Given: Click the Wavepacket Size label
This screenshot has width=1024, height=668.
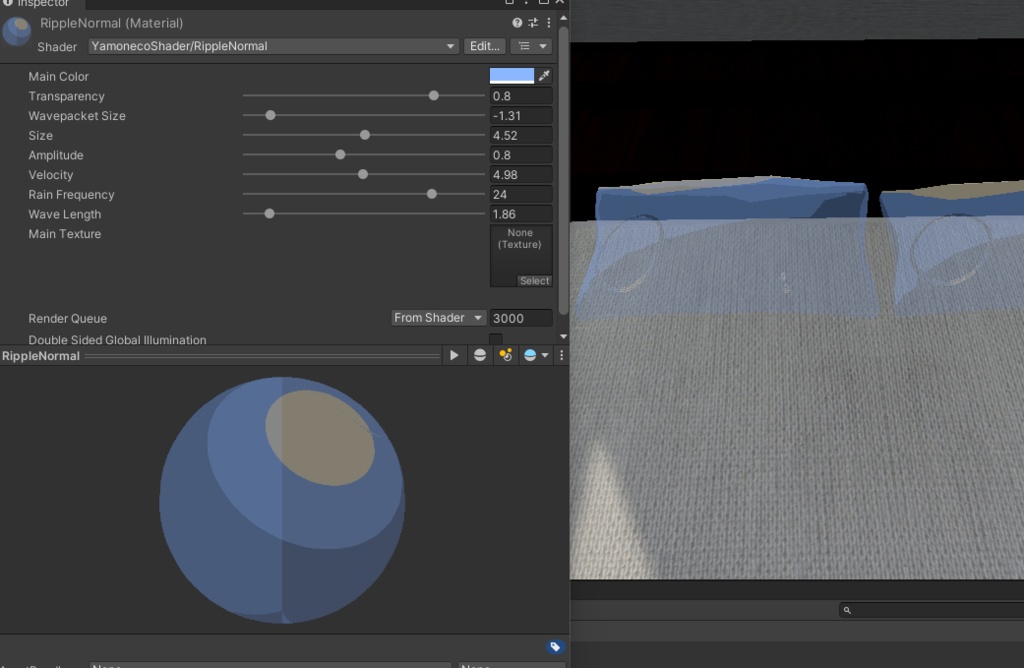Looking at the screenshot, I should [x=76, y=116].
